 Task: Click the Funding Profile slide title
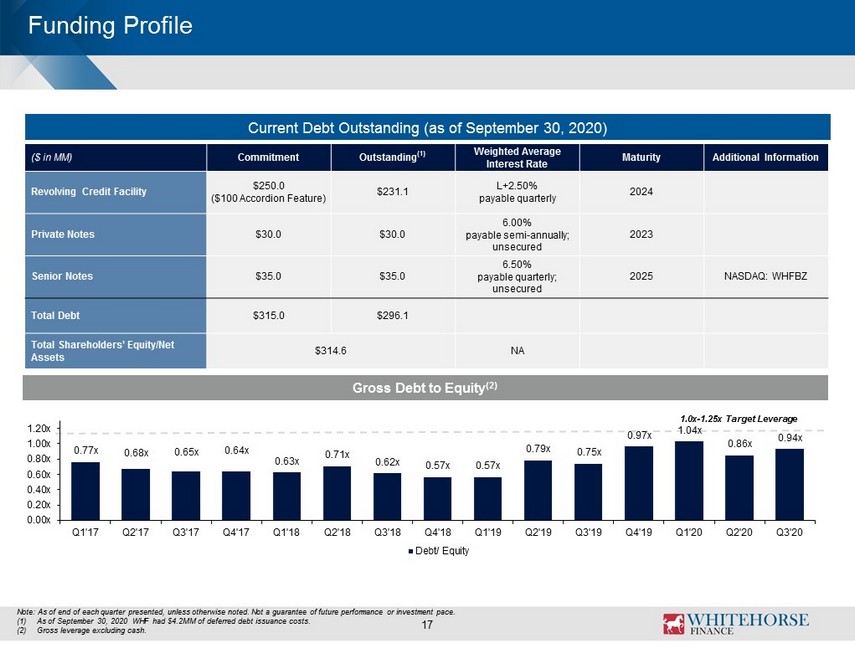tap(110, 26)
